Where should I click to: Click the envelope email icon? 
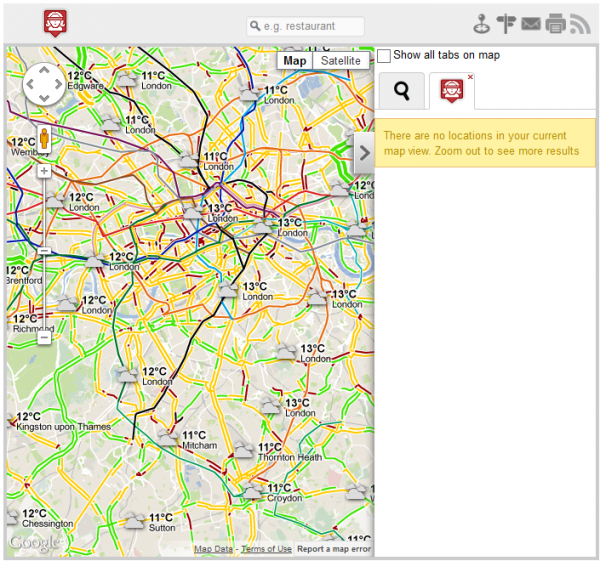pos(531,24)
